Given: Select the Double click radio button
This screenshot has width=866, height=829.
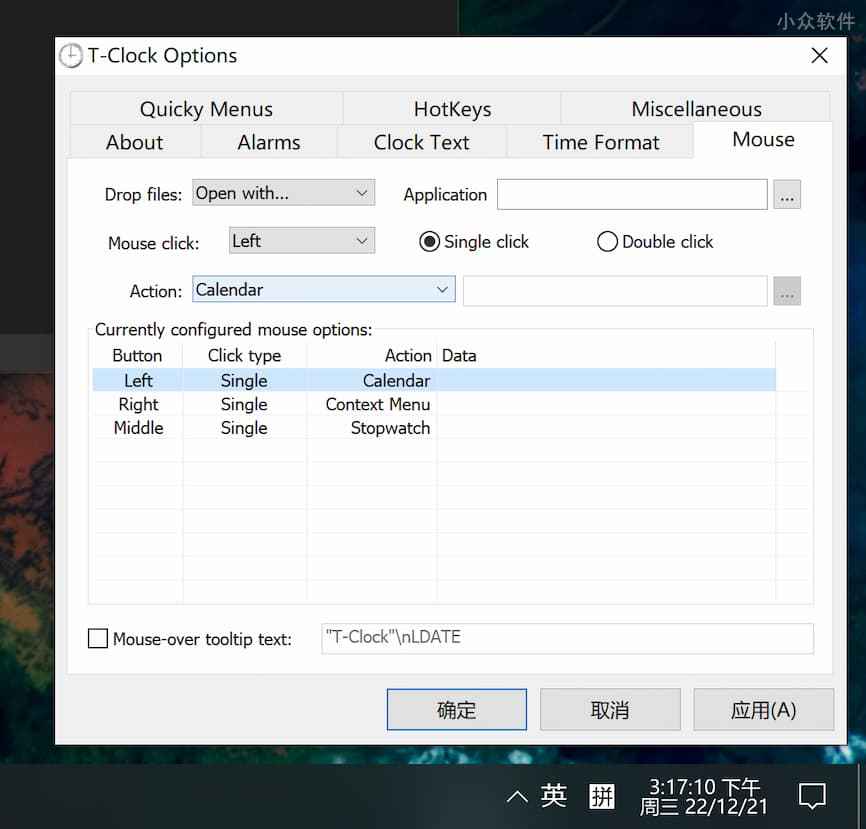Looking at the screenshot, I should point(607,242).
